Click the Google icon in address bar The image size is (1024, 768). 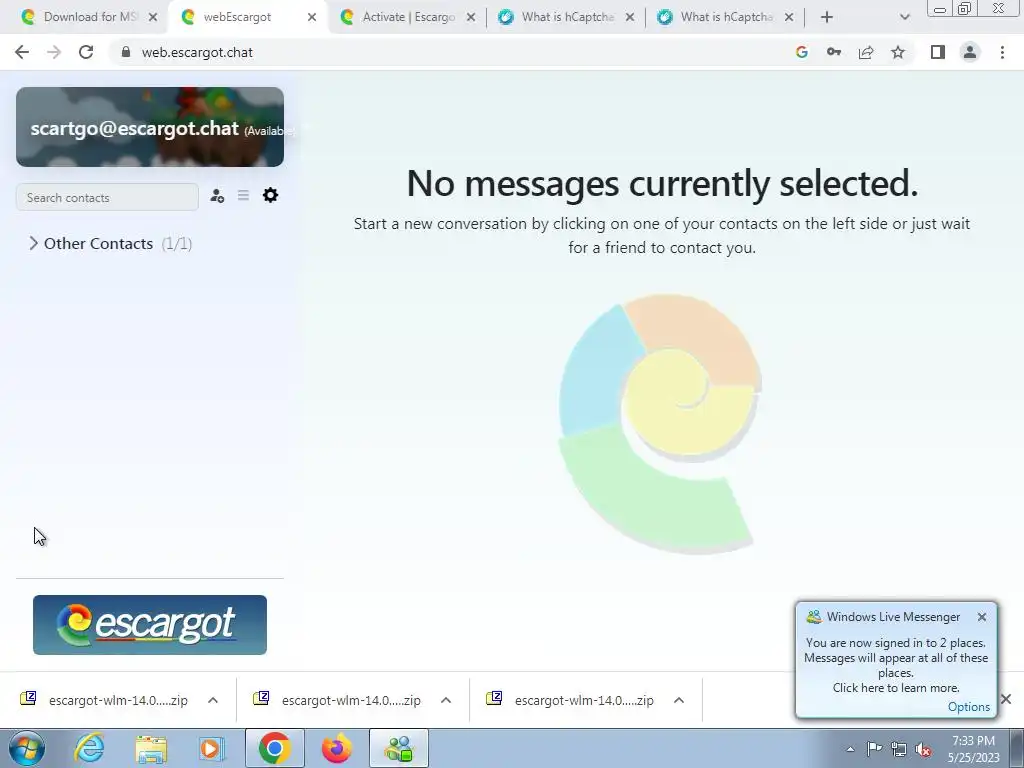tap(802, 52)
